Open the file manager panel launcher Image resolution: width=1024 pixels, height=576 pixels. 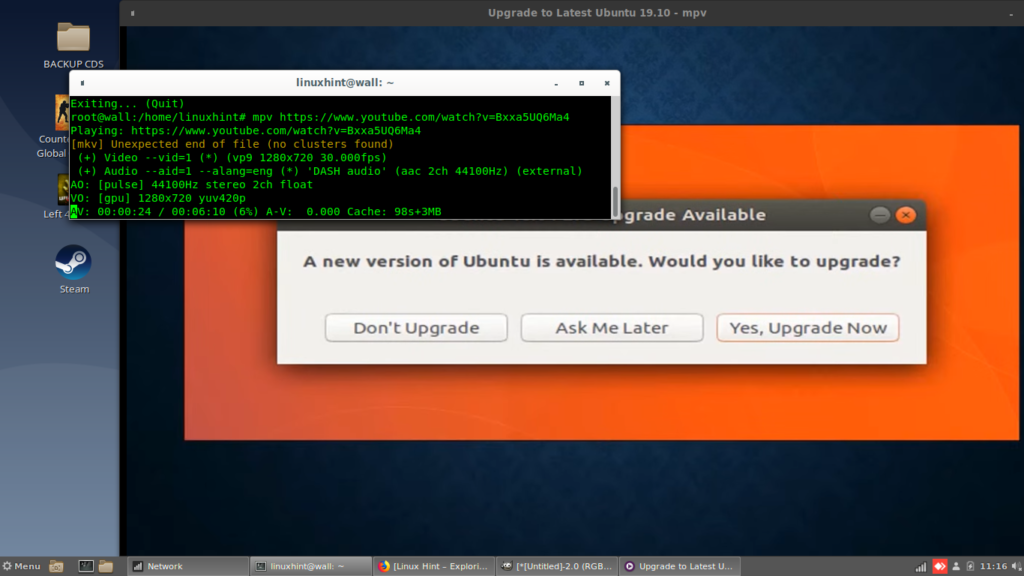(x=106, y=566)
